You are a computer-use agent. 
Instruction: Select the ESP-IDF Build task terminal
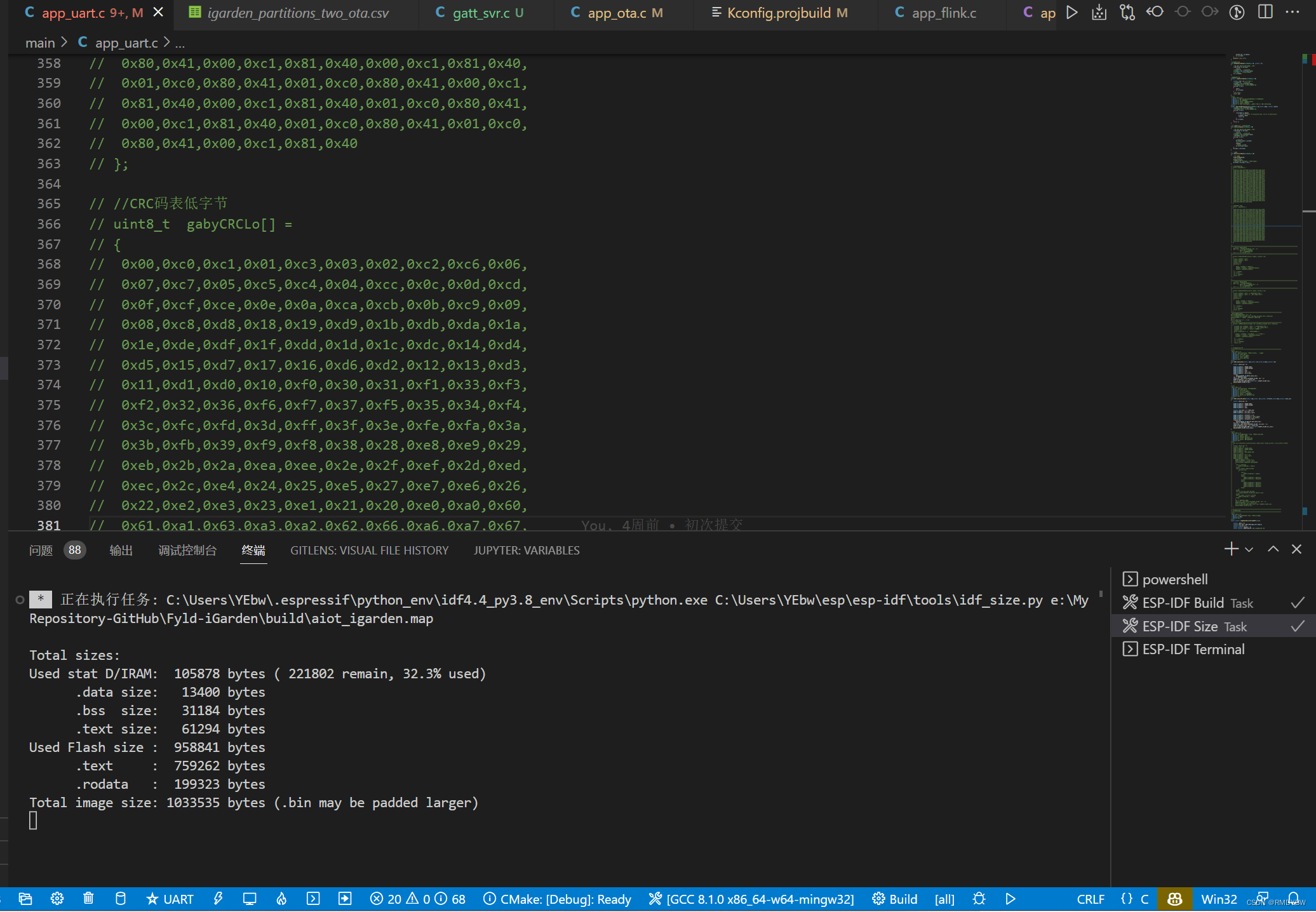[1212, 603]
